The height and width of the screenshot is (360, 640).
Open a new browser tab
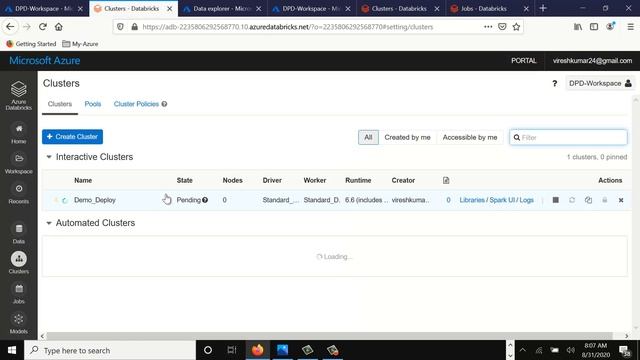(x=543, y=9)
